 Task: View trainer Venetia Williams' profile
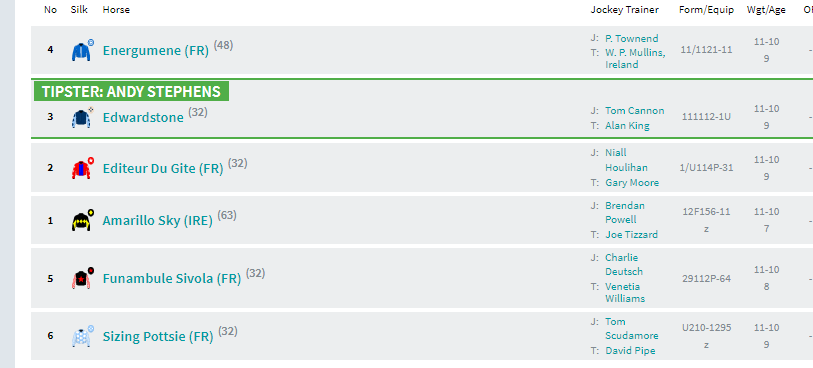(x=625, y=292)
